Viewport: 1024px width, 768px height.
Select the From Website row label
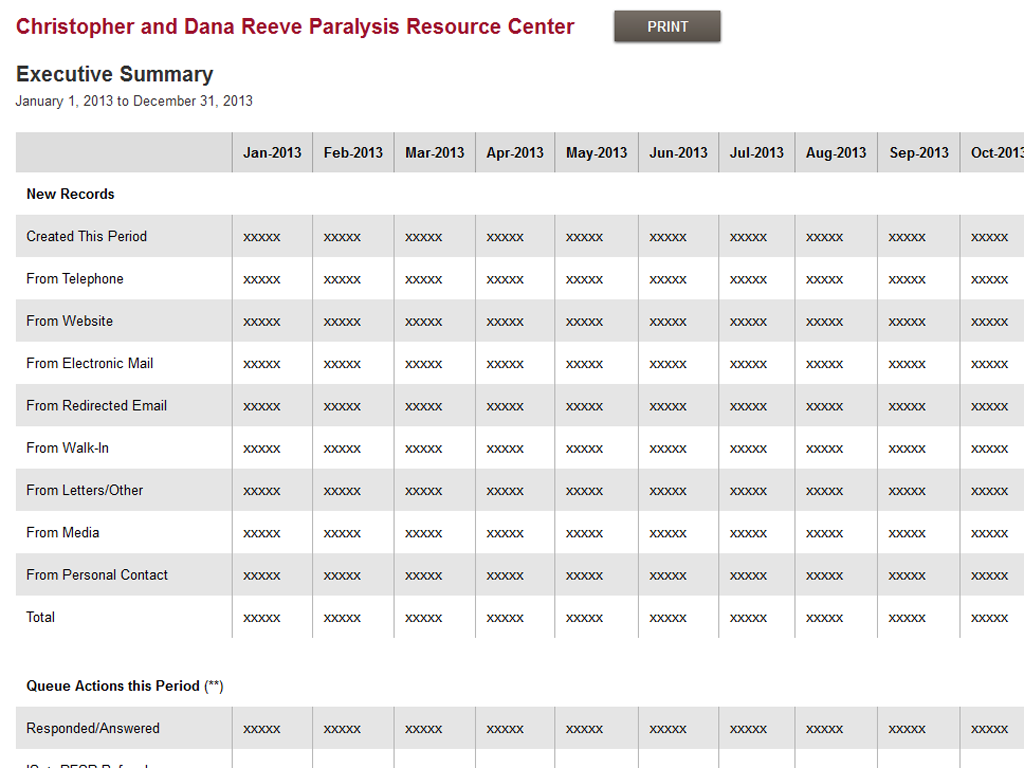point(70,321)
